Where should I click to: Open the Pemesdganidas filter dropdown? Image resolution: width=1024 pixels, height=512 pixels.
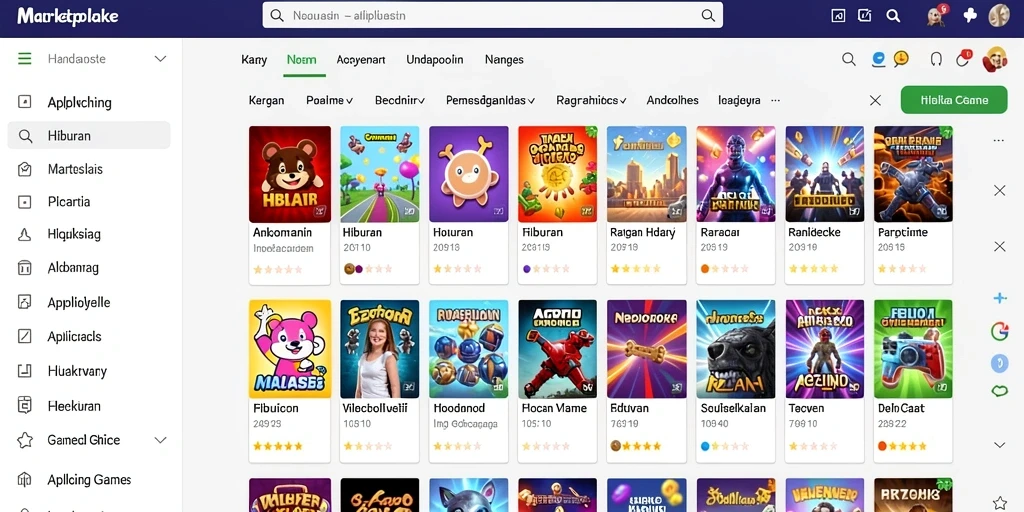[x=490, y=101]
